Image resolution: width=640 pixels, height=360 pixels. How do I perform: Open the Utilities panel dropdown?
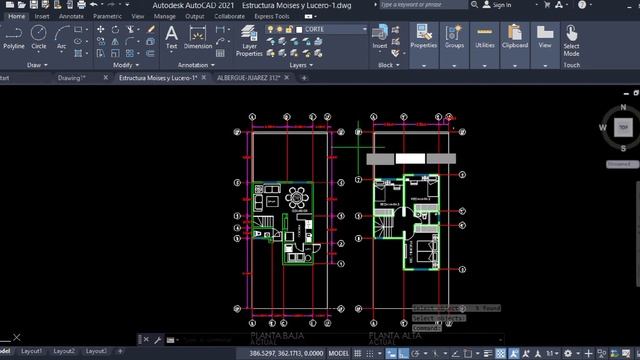pyautogui.click(x=484, y=66)
